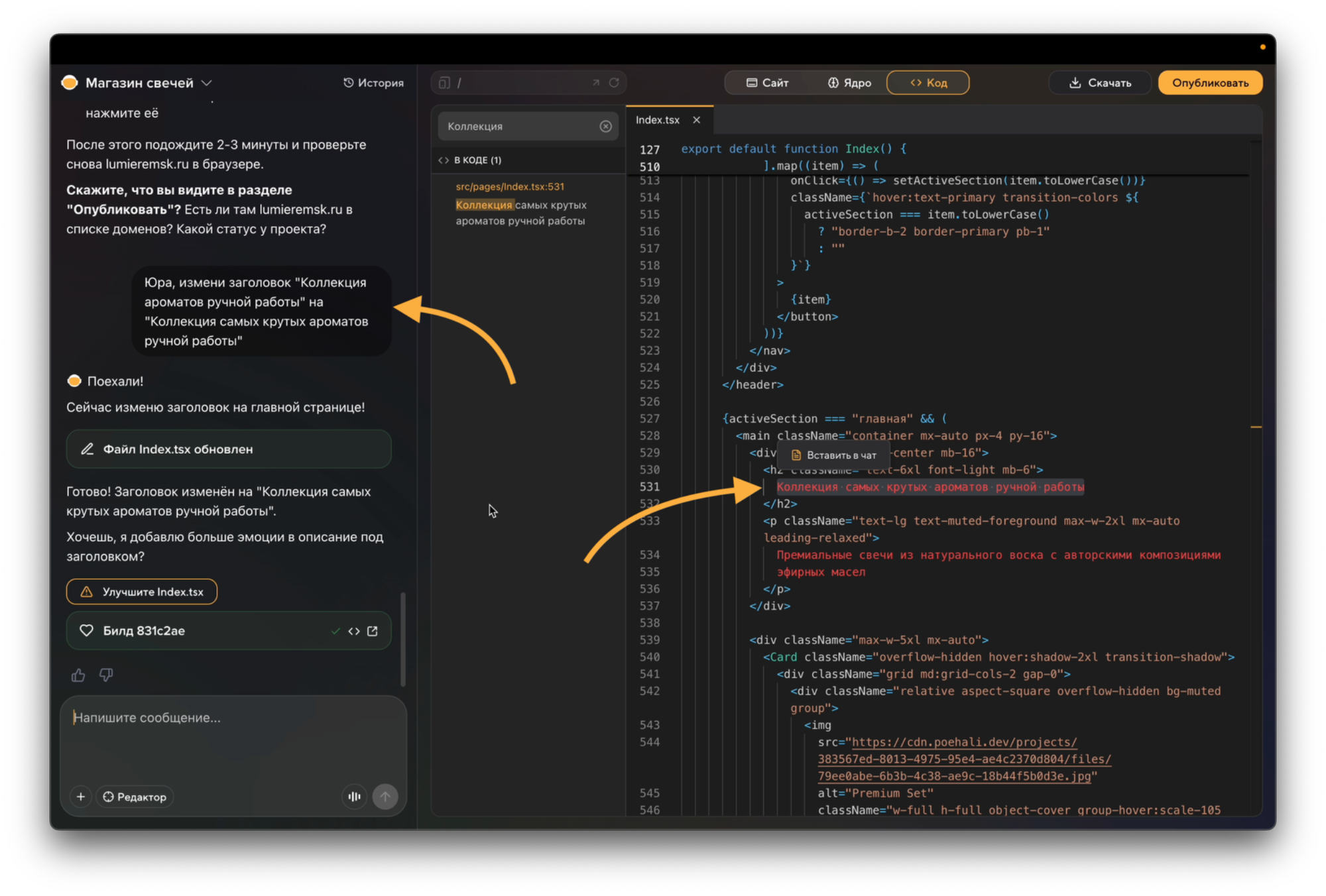The height and width of the screenshot is (896, 1326).
Task: View code icon on build 831c2ae
Action: (x=354, y=631)
